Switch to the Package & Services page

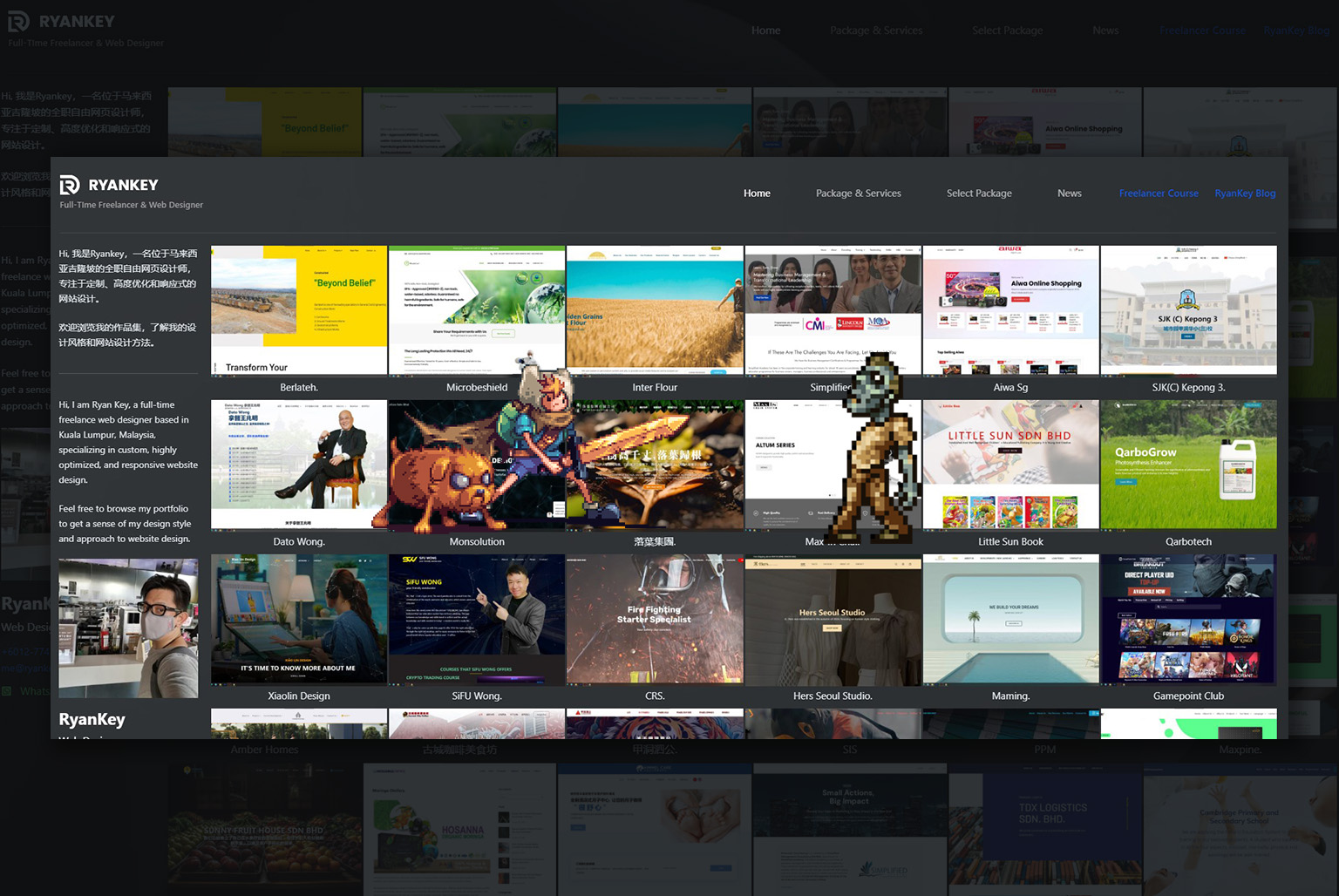coord(858,193)
